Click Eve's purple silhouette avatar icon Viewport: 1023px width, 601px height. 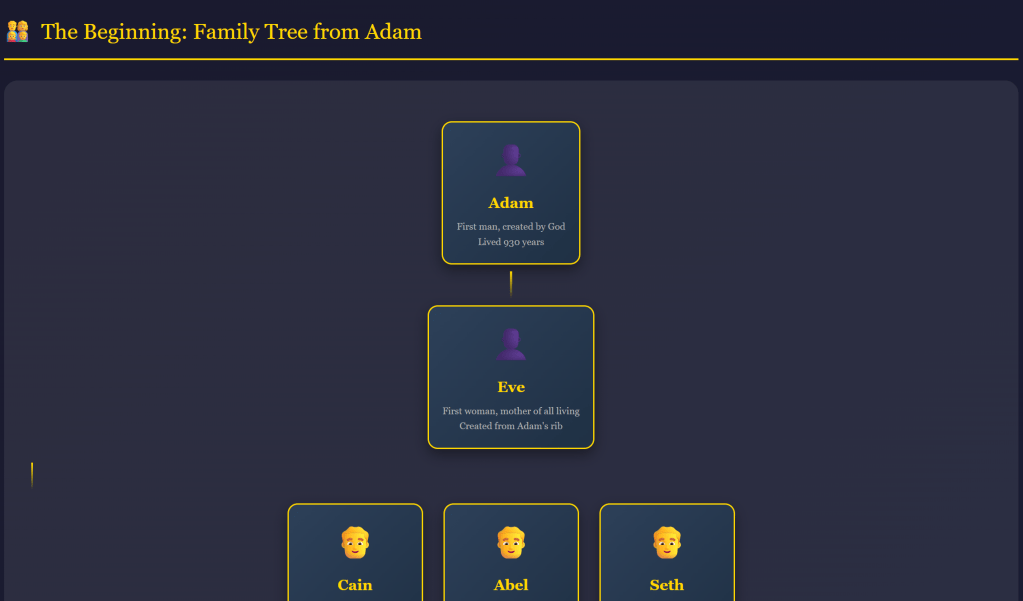511,342
